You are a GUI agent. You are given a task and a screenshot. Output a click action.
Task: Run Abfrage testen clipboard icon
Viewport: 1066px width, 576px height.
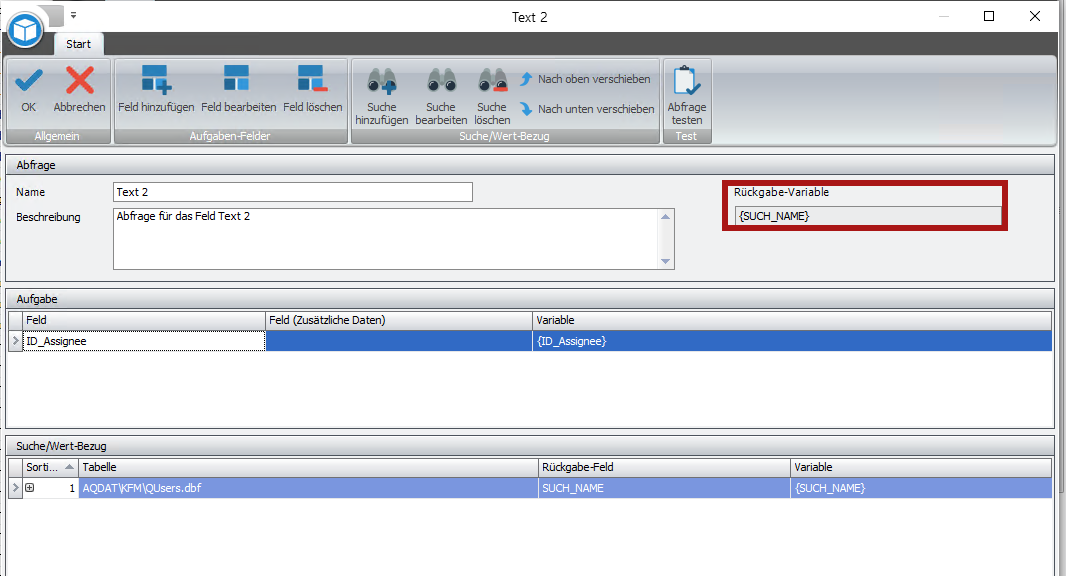[687, 80]
